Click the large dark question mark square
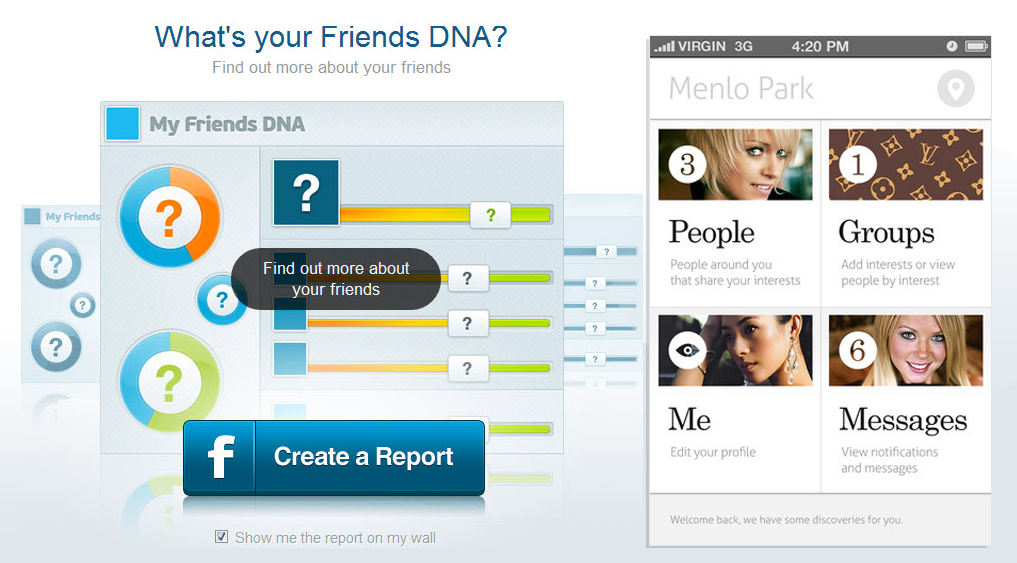This screenshot has height=563, width=1017. tap(306, 192)
